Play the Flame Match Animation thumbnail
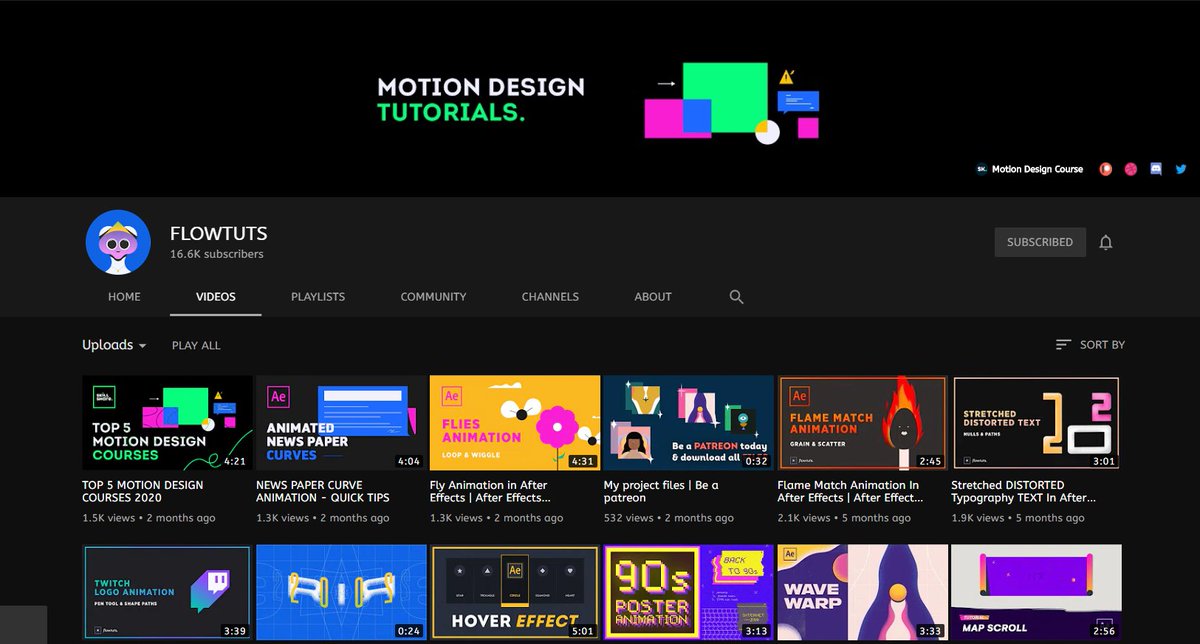 (862, 423)
